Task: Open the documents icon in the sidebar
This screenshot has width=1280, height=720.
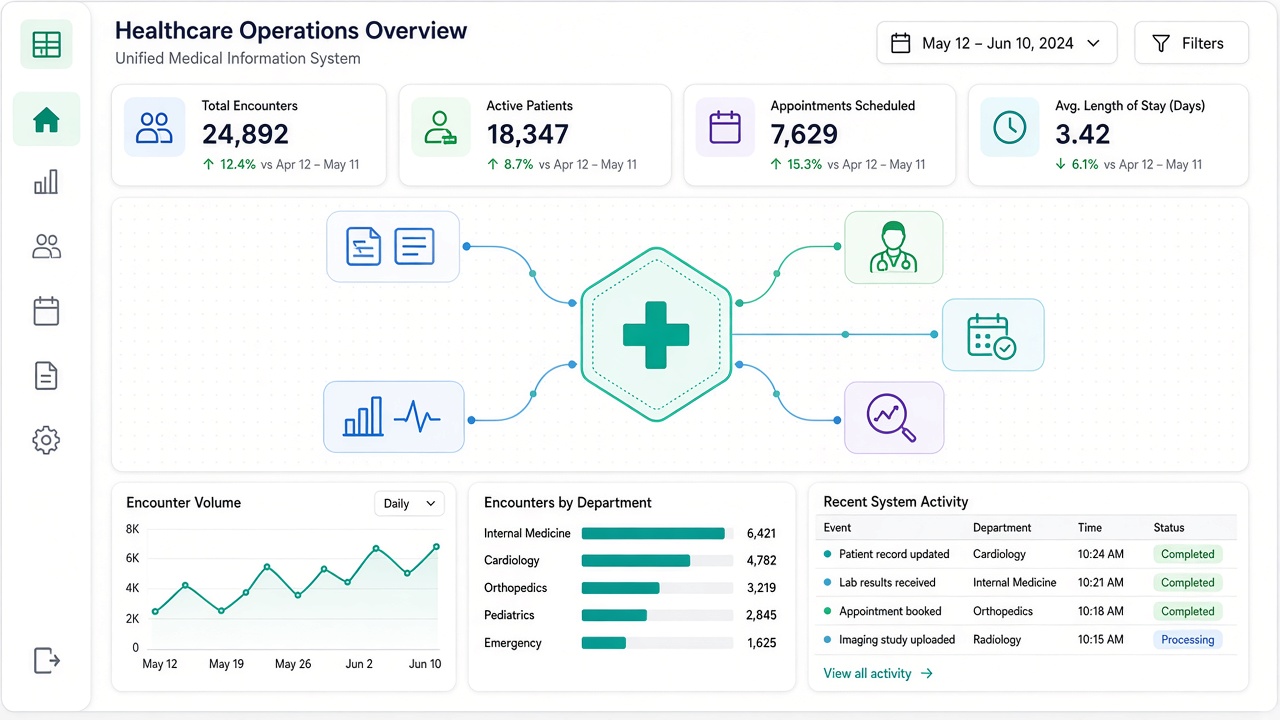Action: (x=46, y=376)
